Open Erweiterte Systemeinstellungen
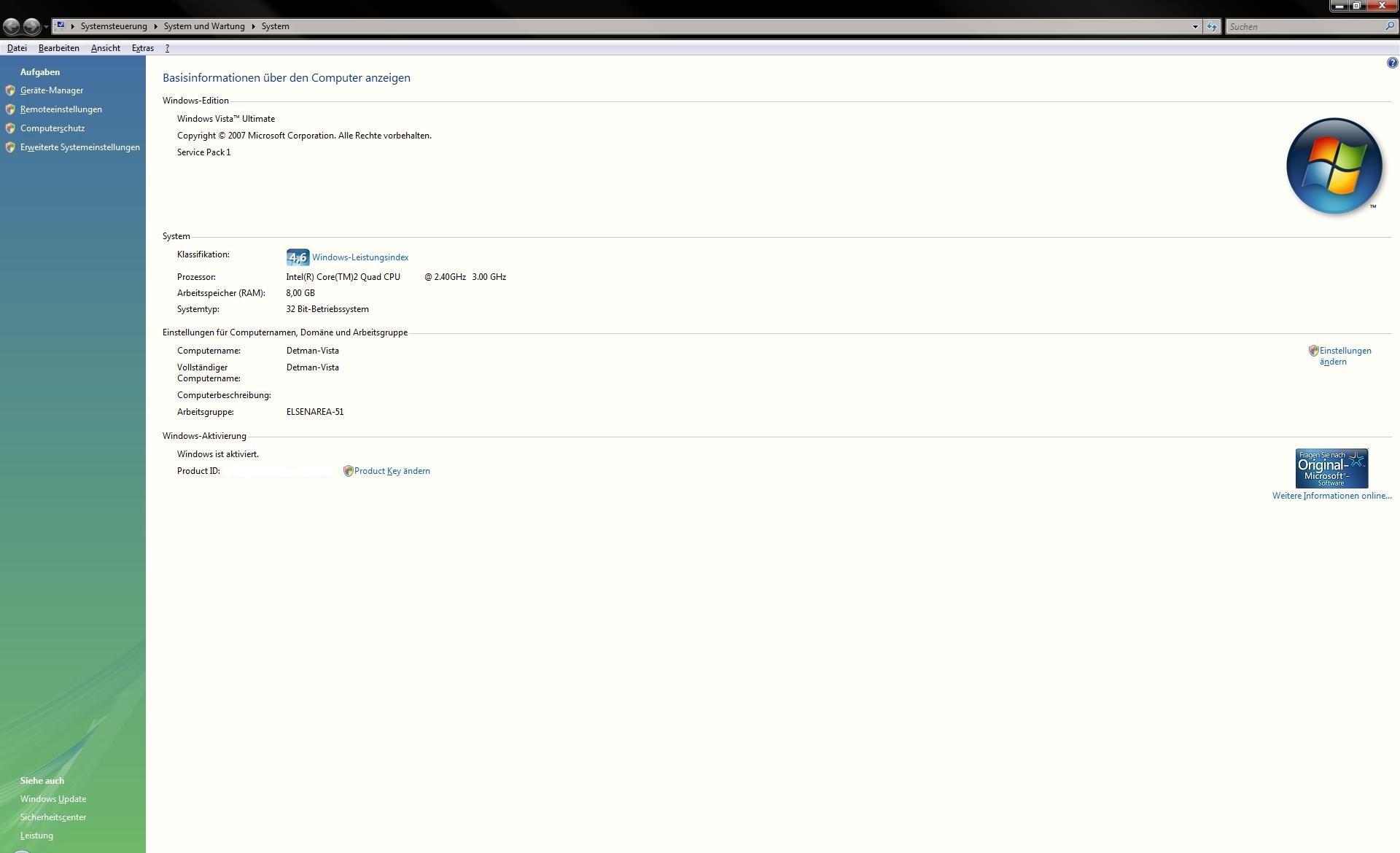Image resolution: width=1400 pixels, height=853 pixels. pos(79,147)
